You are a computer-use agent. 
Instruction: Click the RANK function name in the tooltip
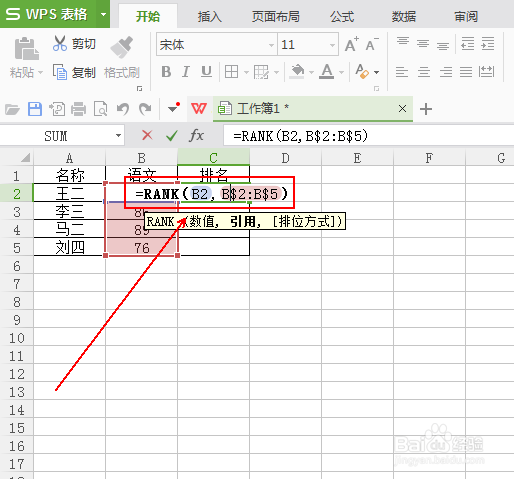point(160,222)
